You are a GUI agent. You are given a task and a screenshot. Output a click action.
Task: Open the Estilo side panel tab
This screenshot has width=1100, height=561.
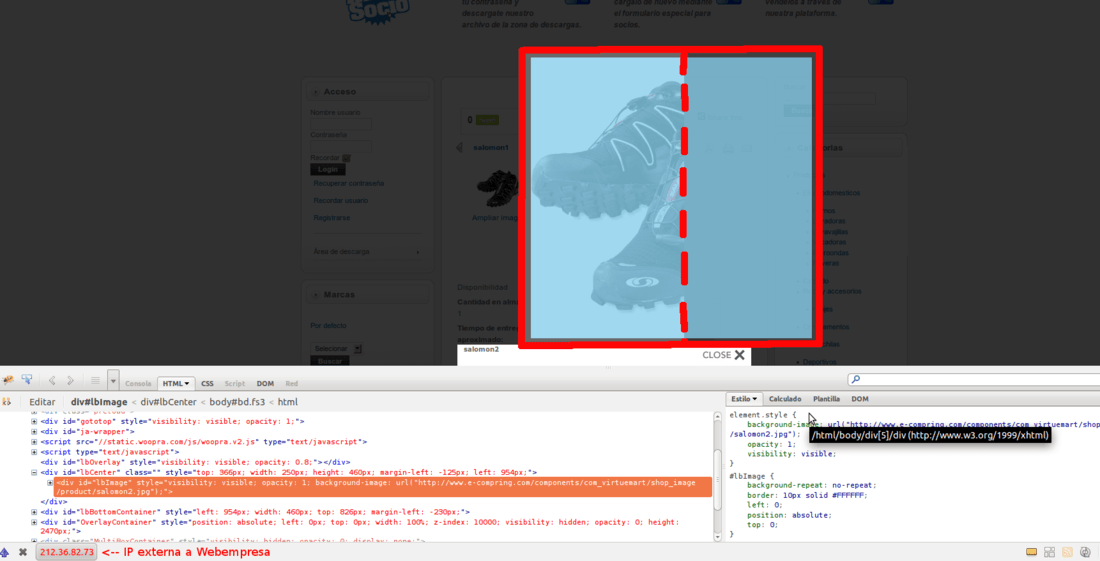(744, 399)
